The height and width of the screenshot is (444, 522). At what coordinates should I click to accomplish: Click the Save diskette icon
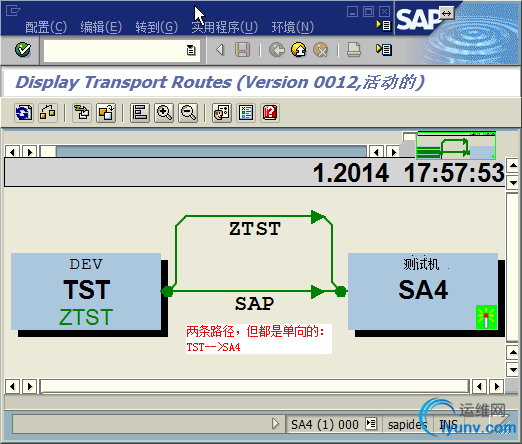pos(243,50)
